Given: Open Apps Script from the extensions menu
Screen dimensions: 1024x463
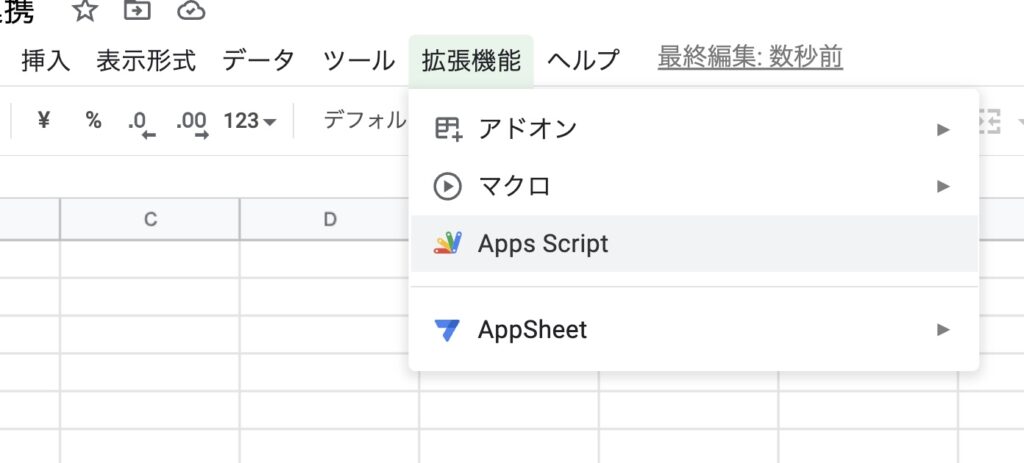Looking at the screenshot, I should (543, 243).
